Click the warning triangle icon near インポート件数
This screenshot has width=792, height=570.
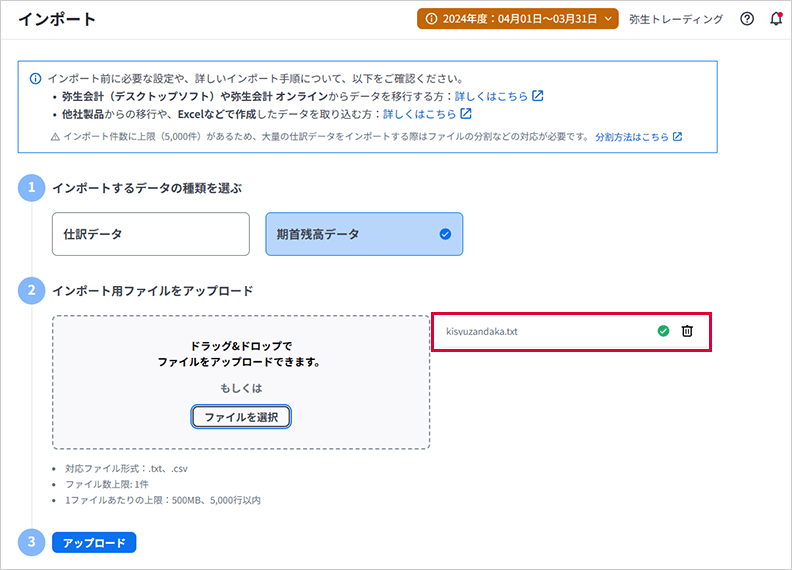point(56,136)
